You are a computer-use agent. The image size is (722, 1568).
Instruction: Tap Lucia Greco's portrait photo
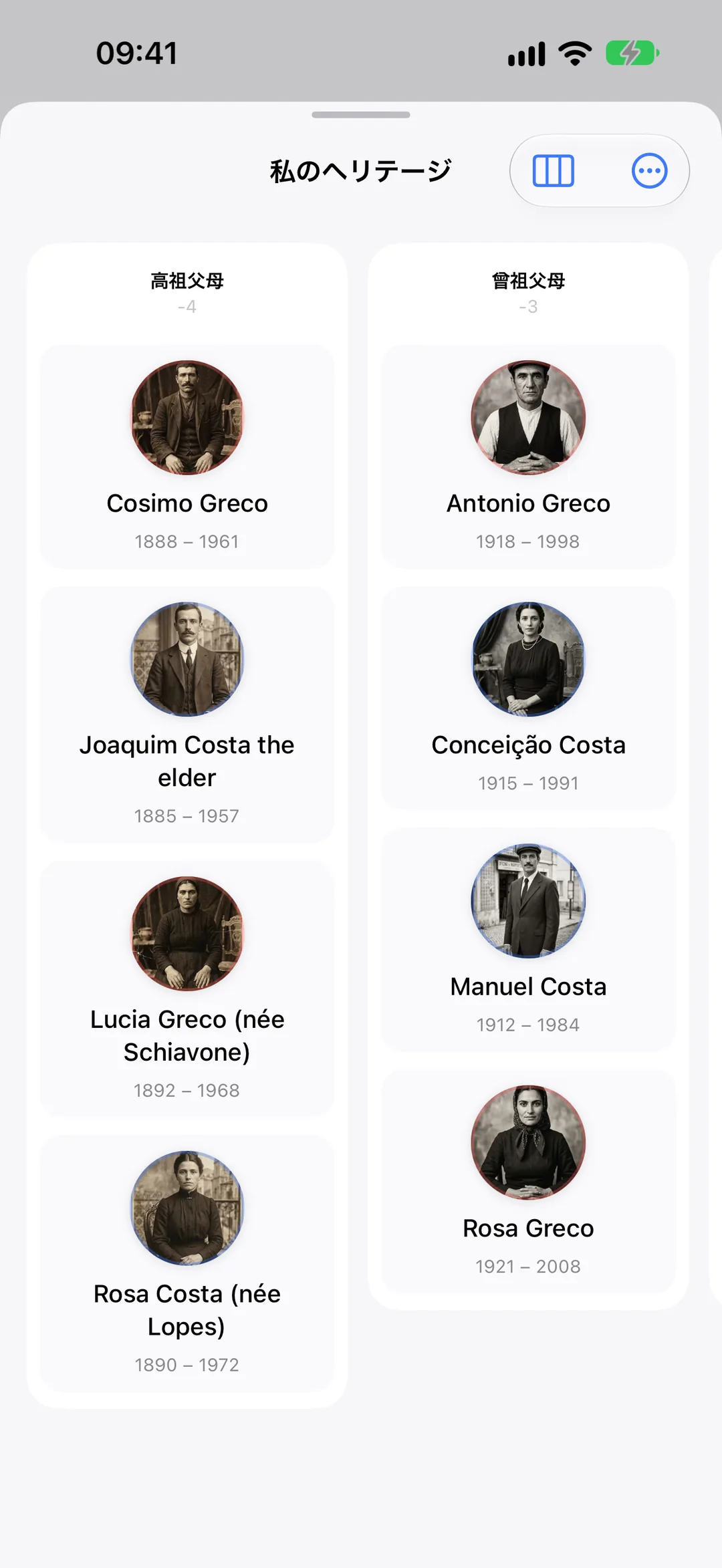(187, 934)
